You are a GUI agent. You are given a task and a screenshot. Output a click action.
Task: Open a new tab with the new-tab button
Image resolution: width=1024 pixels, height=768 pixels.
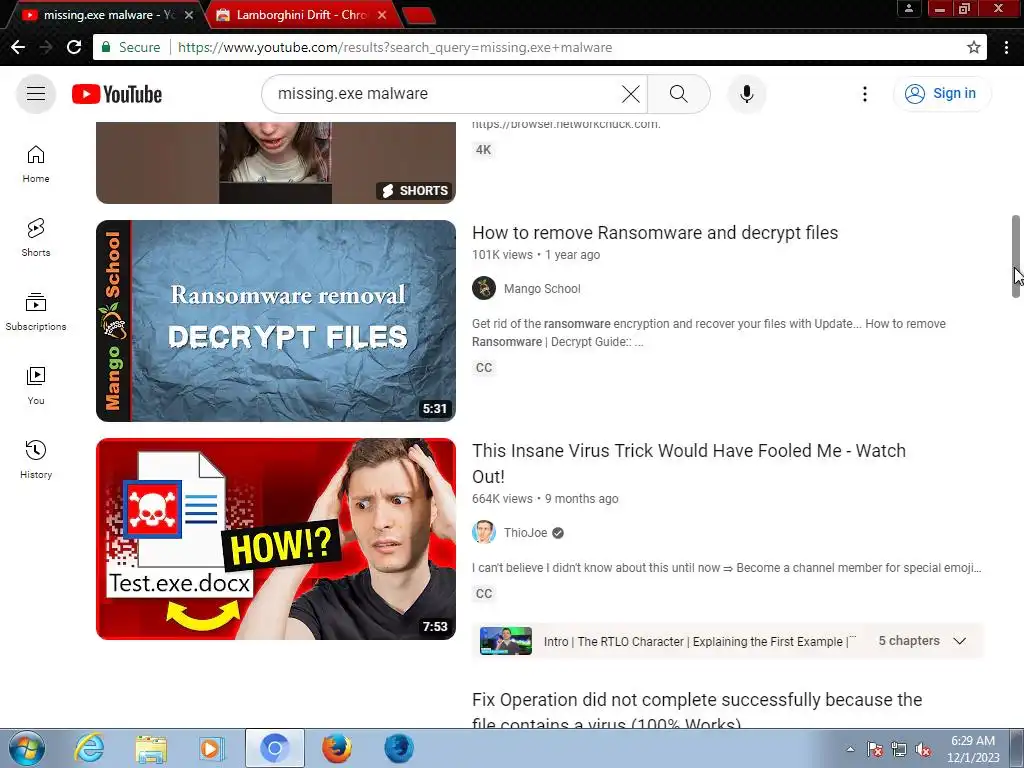(x=419, y=15)
